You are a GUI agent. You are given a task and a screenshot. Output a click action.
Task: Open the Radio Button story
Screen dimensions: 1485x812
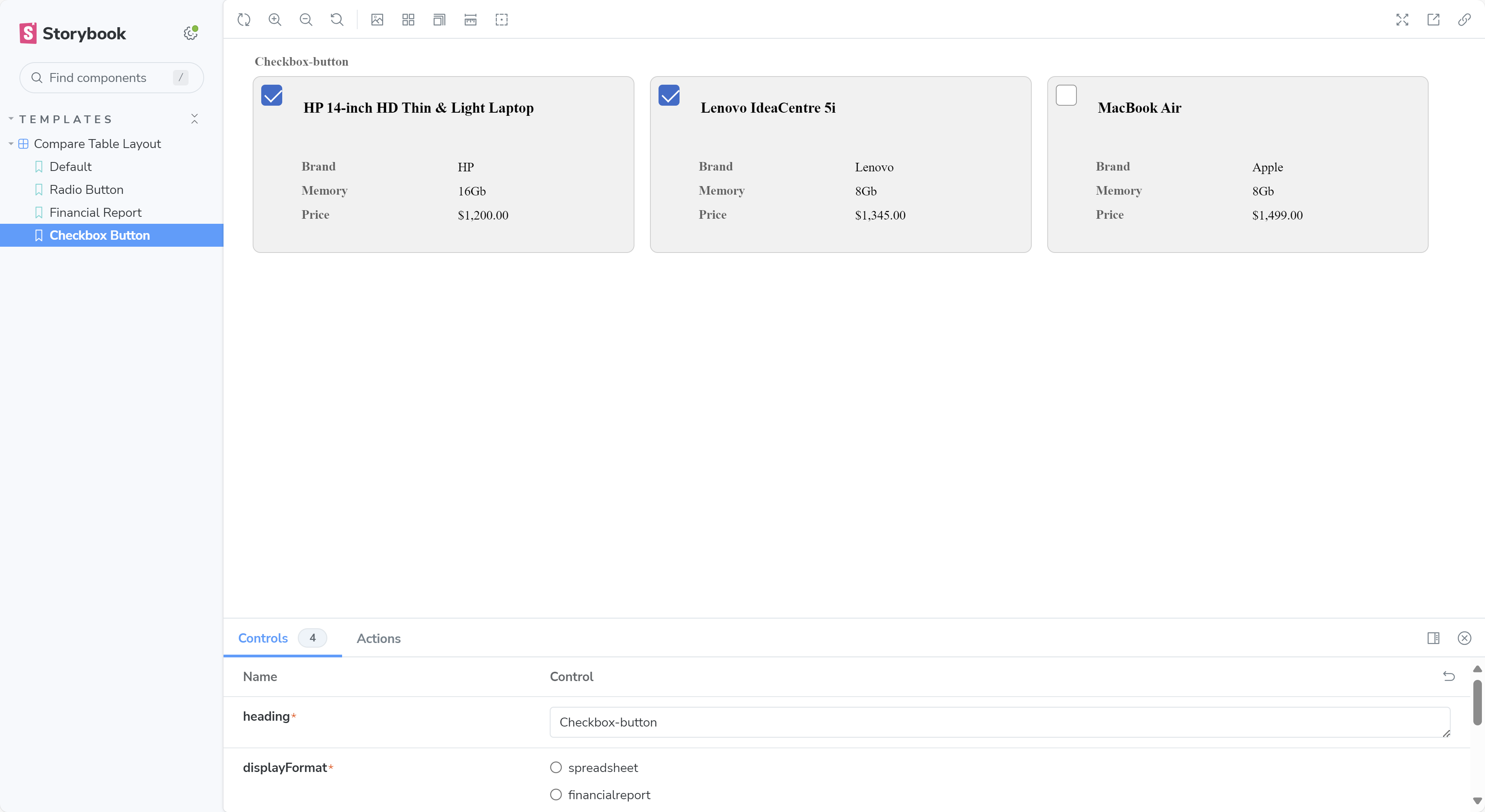point(86,190)
